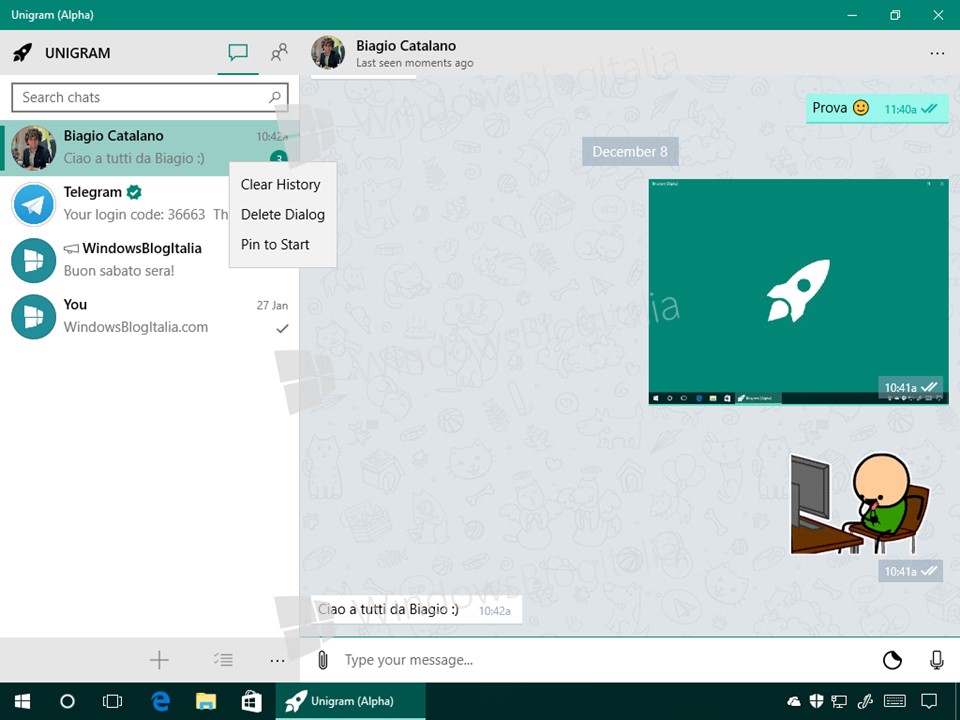Click Biagio Catalano header profile picture
Screen dimensions: 960x720
pos(328,52)
